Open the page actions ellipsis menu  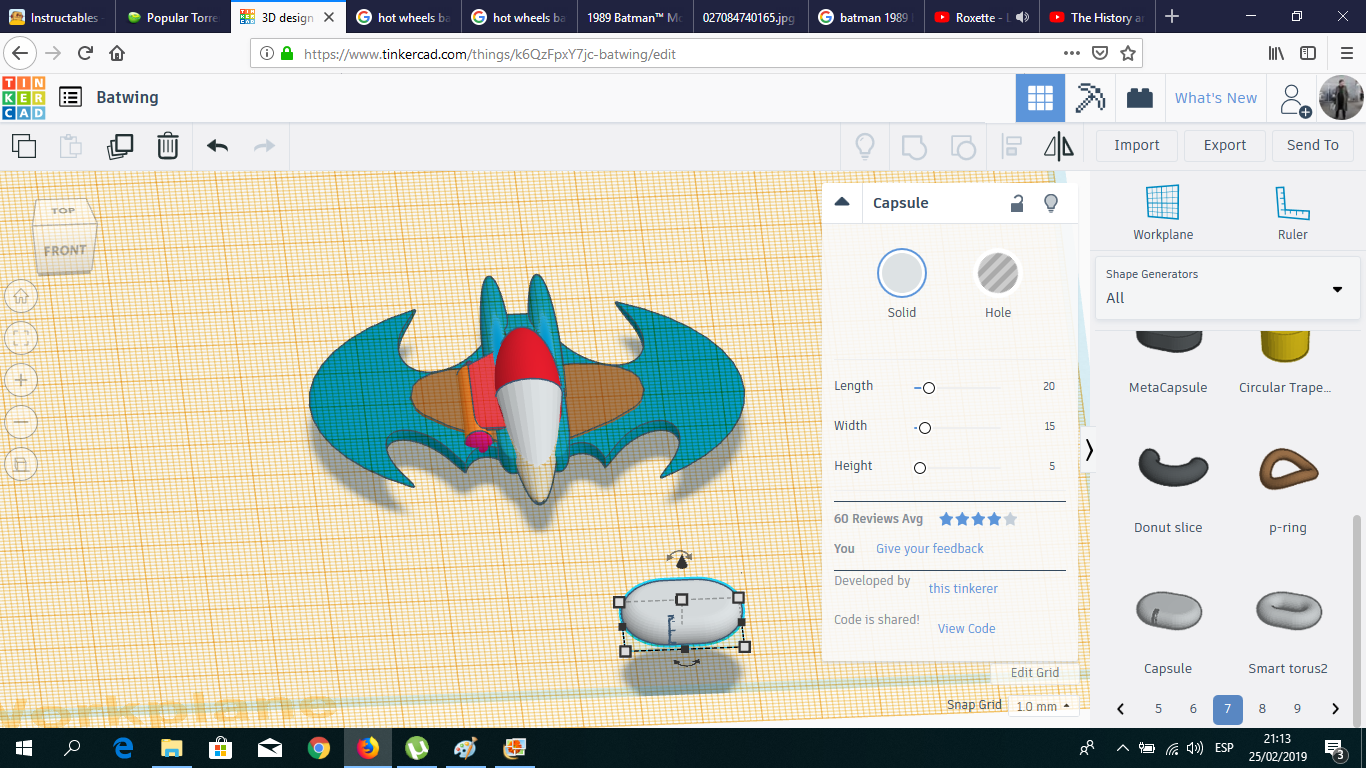click(1072, 53)
